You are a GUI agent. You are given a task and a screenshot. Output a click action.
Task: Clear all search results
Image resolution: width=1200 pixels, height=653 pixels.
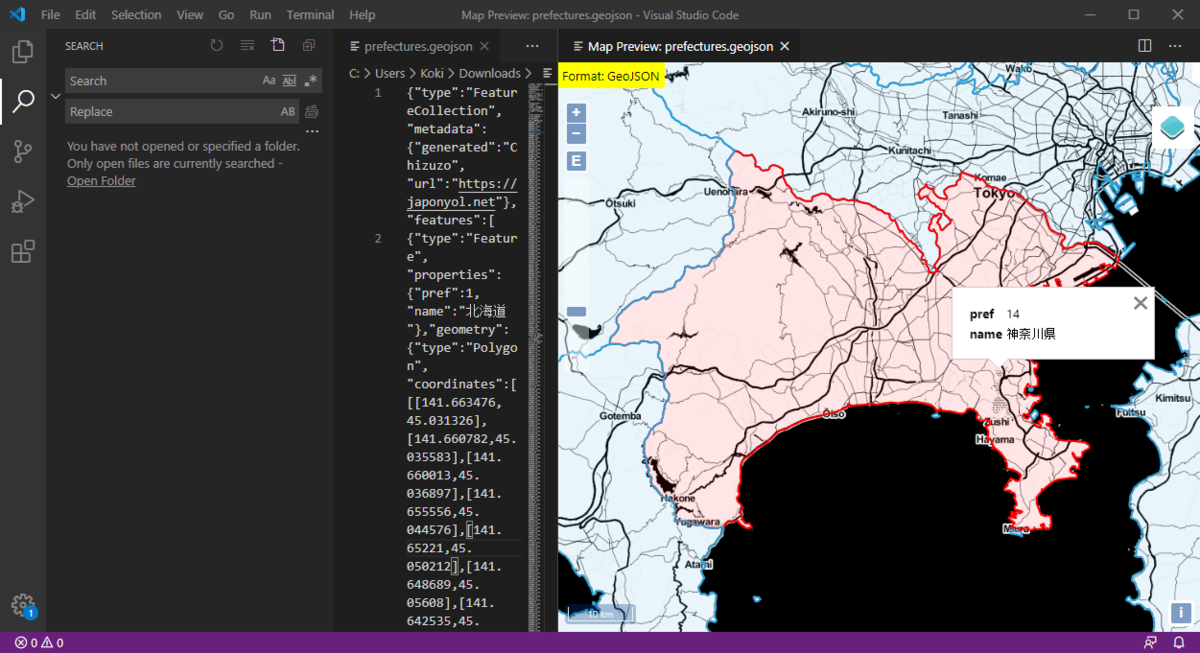[x=246, y=45]
